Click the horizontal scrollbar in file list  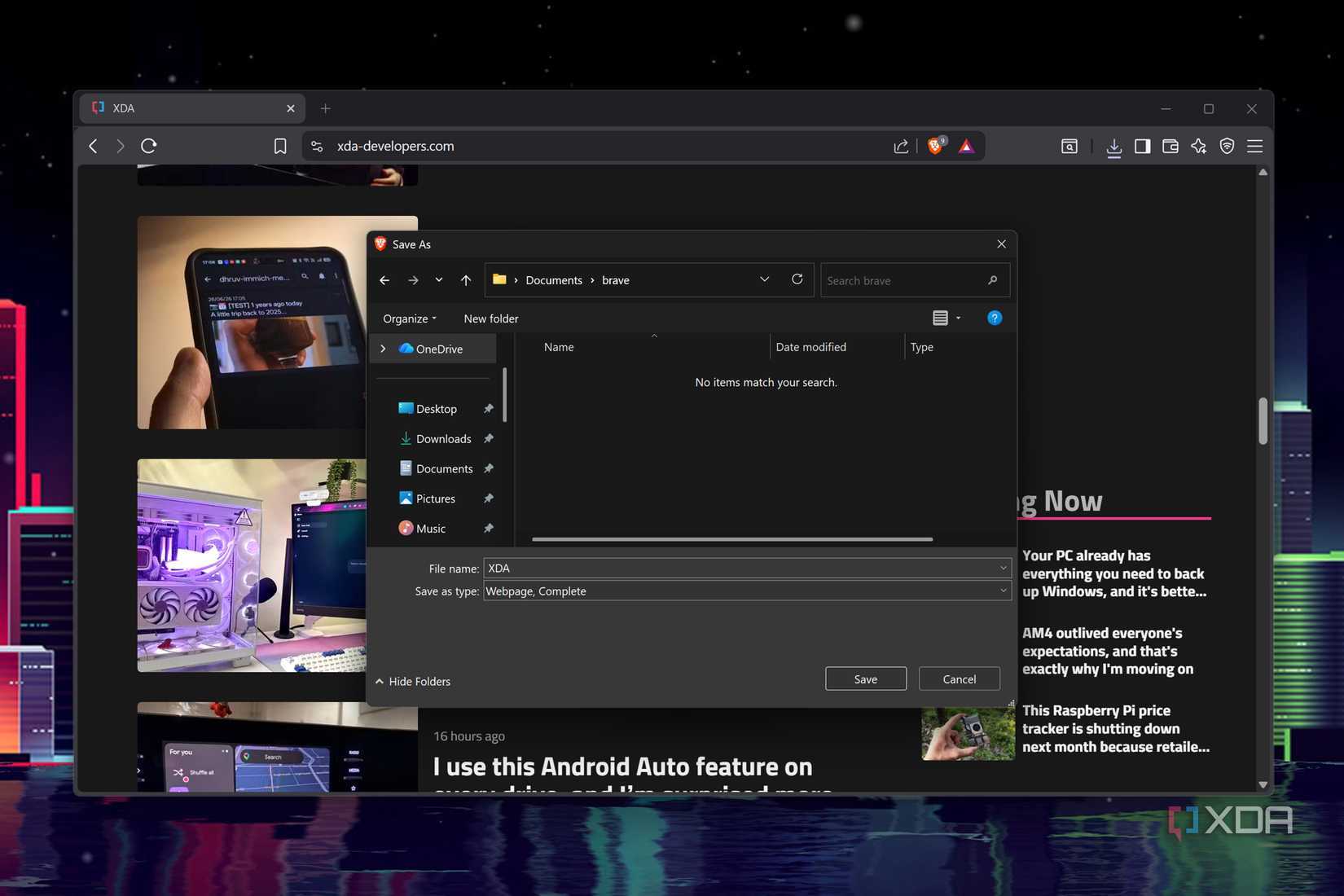point(731,539)
